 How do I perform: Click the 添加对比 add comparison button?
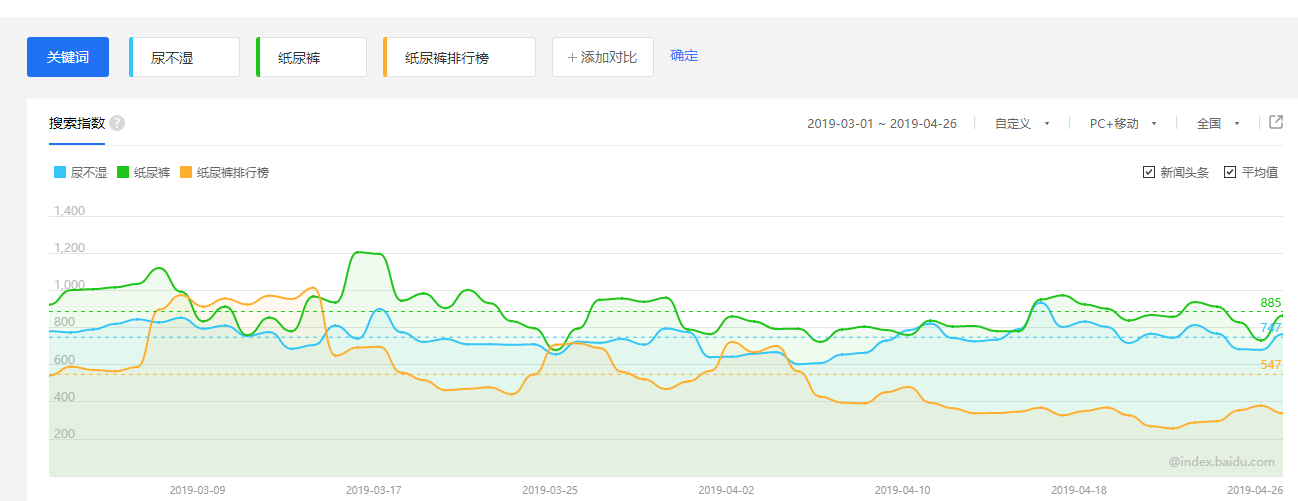tap(602, 57)
